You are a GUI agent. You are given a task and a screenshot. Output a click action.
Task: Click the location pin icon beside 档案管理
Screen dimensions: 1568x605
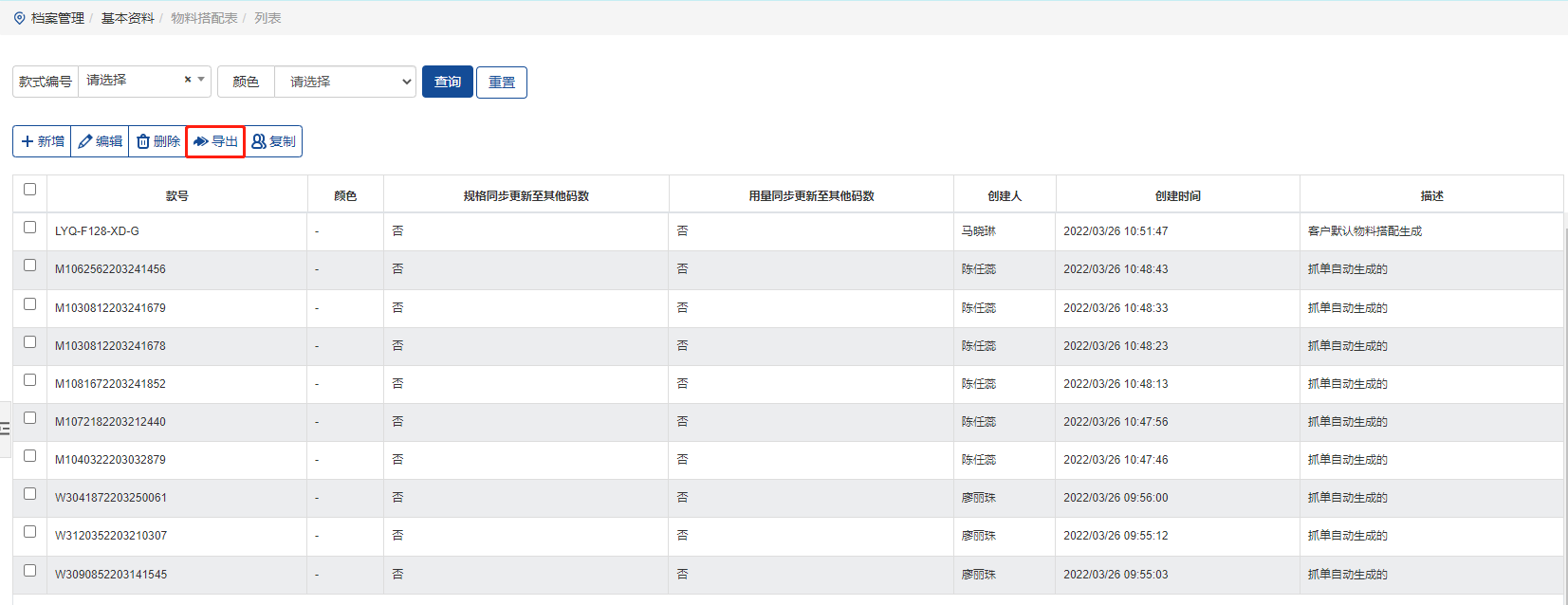19,18
